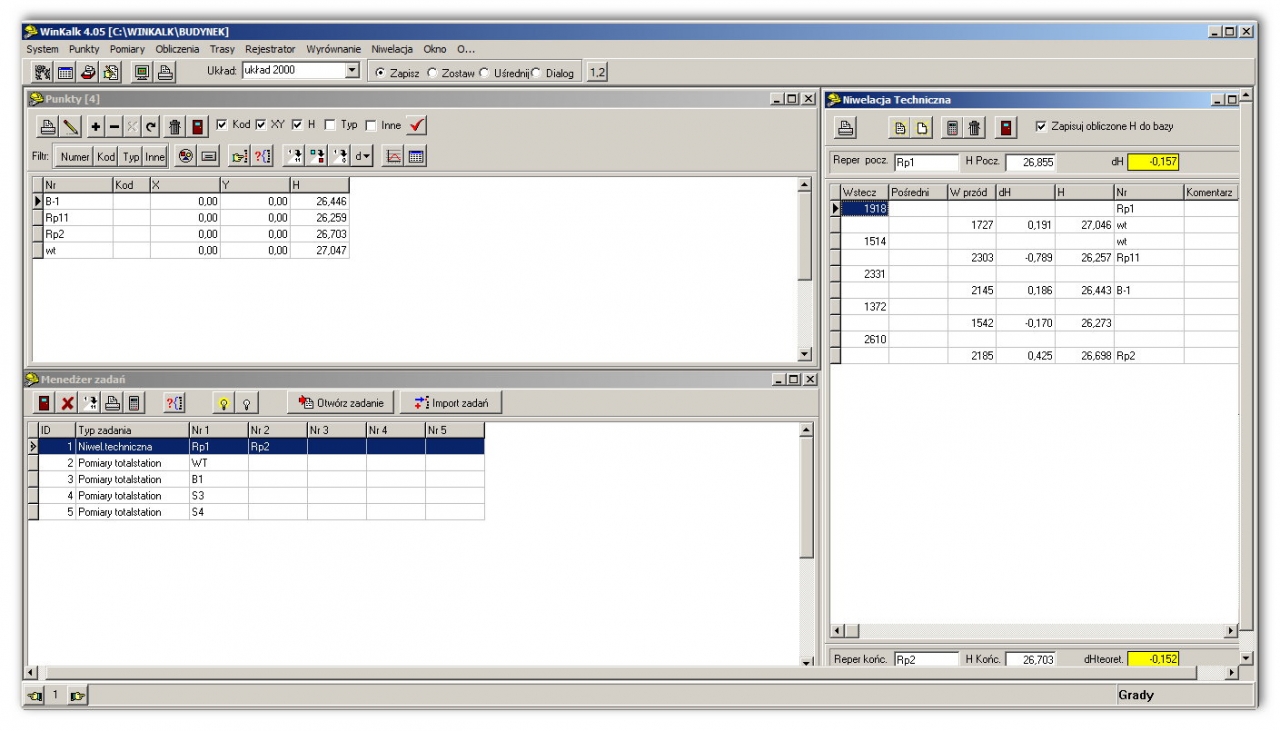Click the red X delete icon in Menedżer zadań
The image size is (1280, 731).
(68, 402)
